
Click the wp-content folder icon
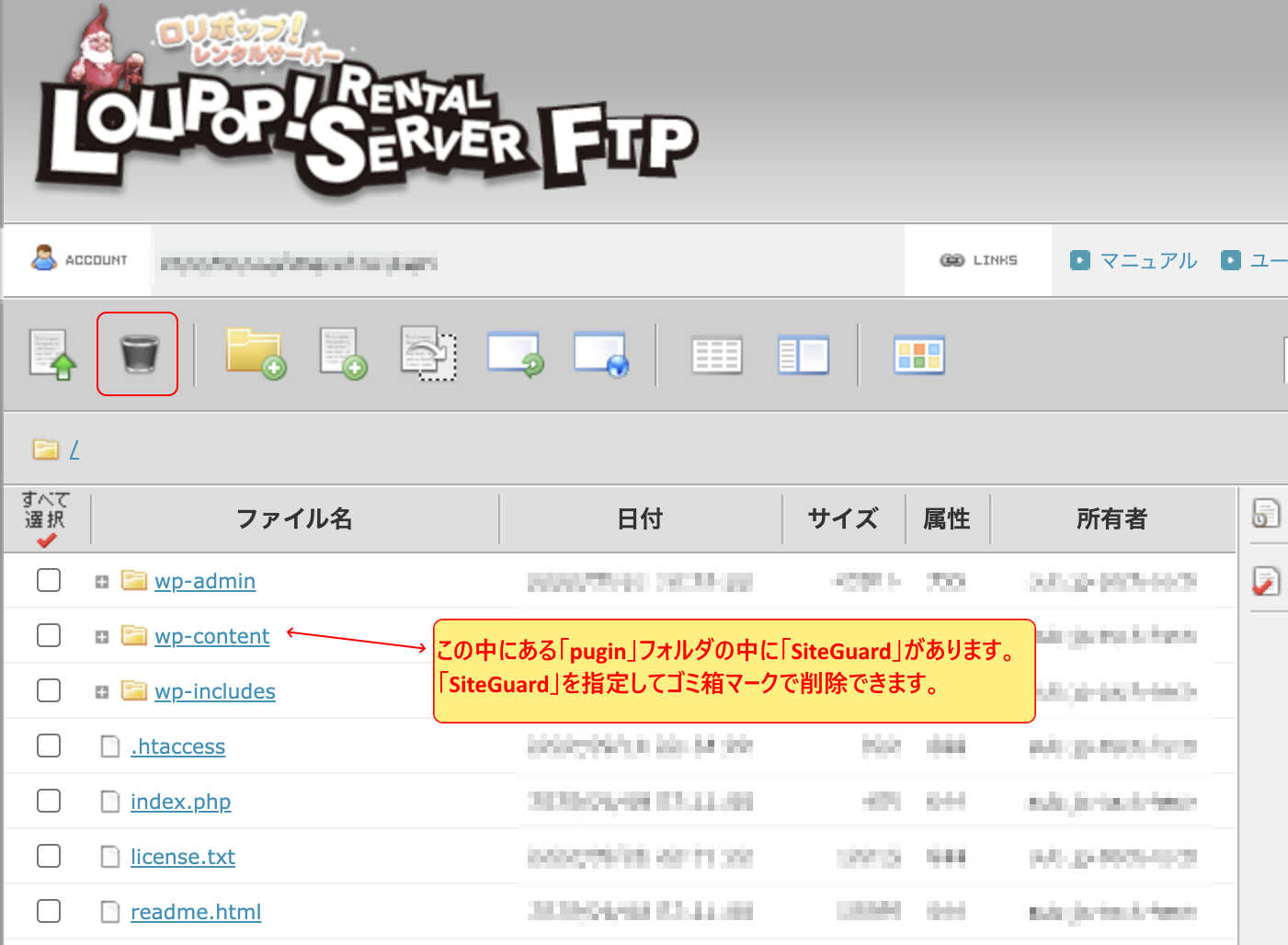point(134,635)
